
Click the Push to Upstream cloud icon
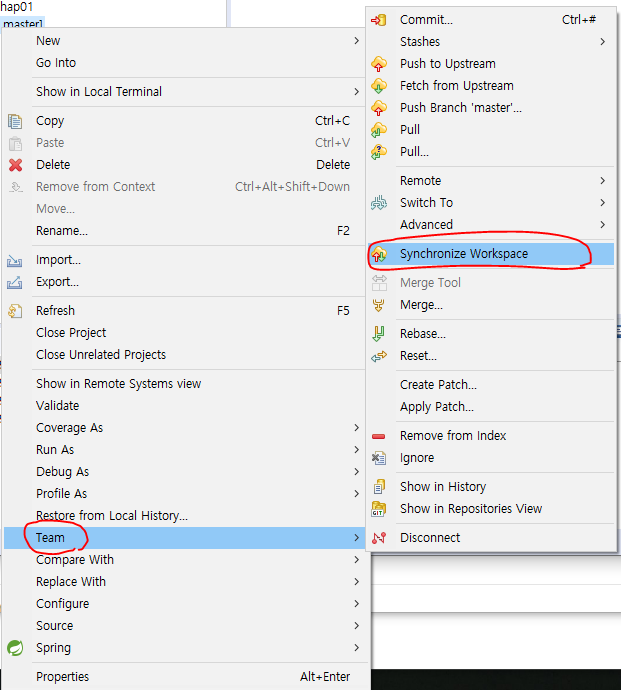[x=378, y=64]
